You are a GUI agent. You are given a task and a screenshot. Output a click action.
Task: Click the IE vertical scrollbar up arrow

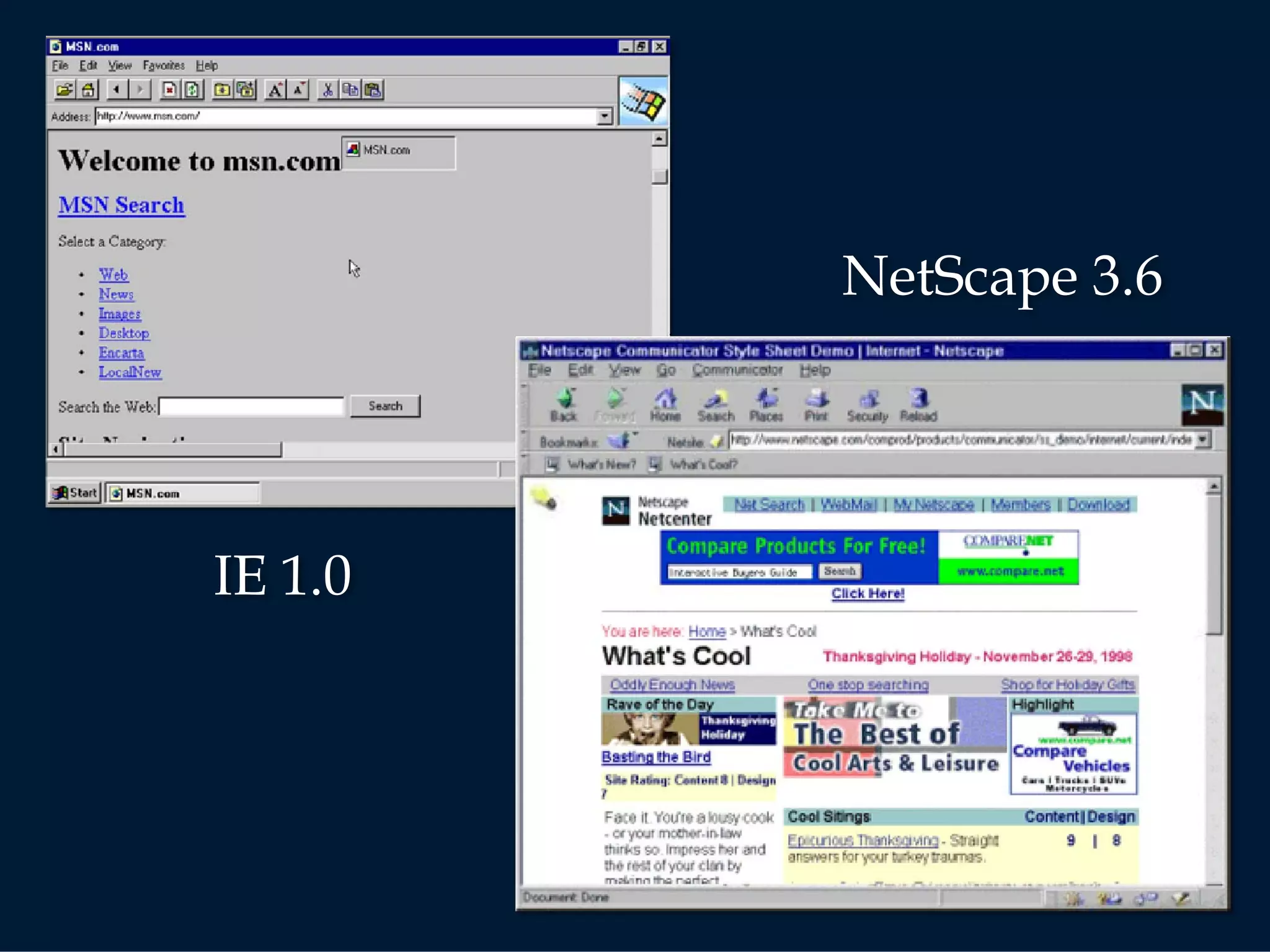[x=659, y=139]
